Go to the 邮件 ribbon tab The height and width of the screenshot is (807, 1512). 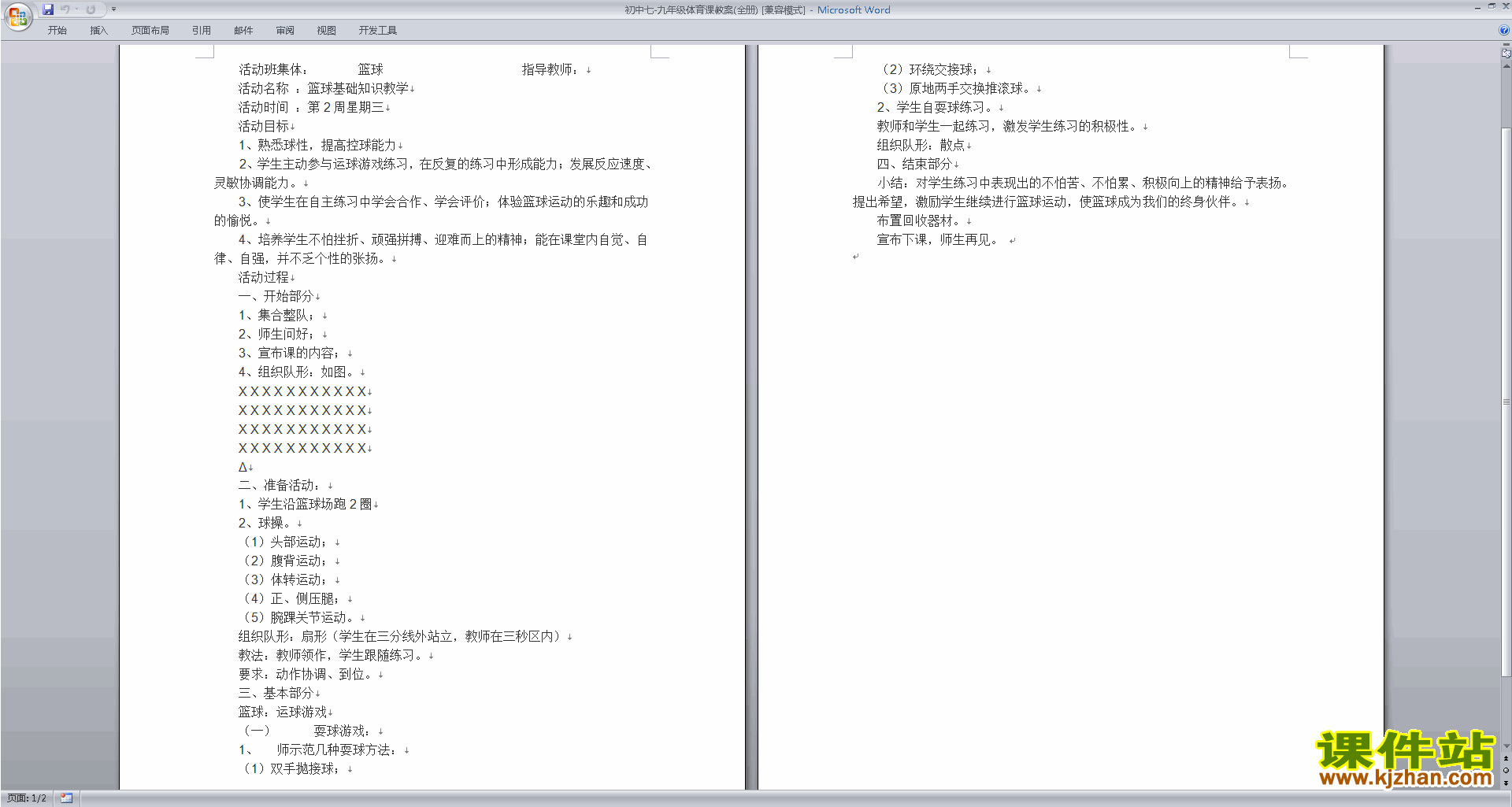pos(243,31)
